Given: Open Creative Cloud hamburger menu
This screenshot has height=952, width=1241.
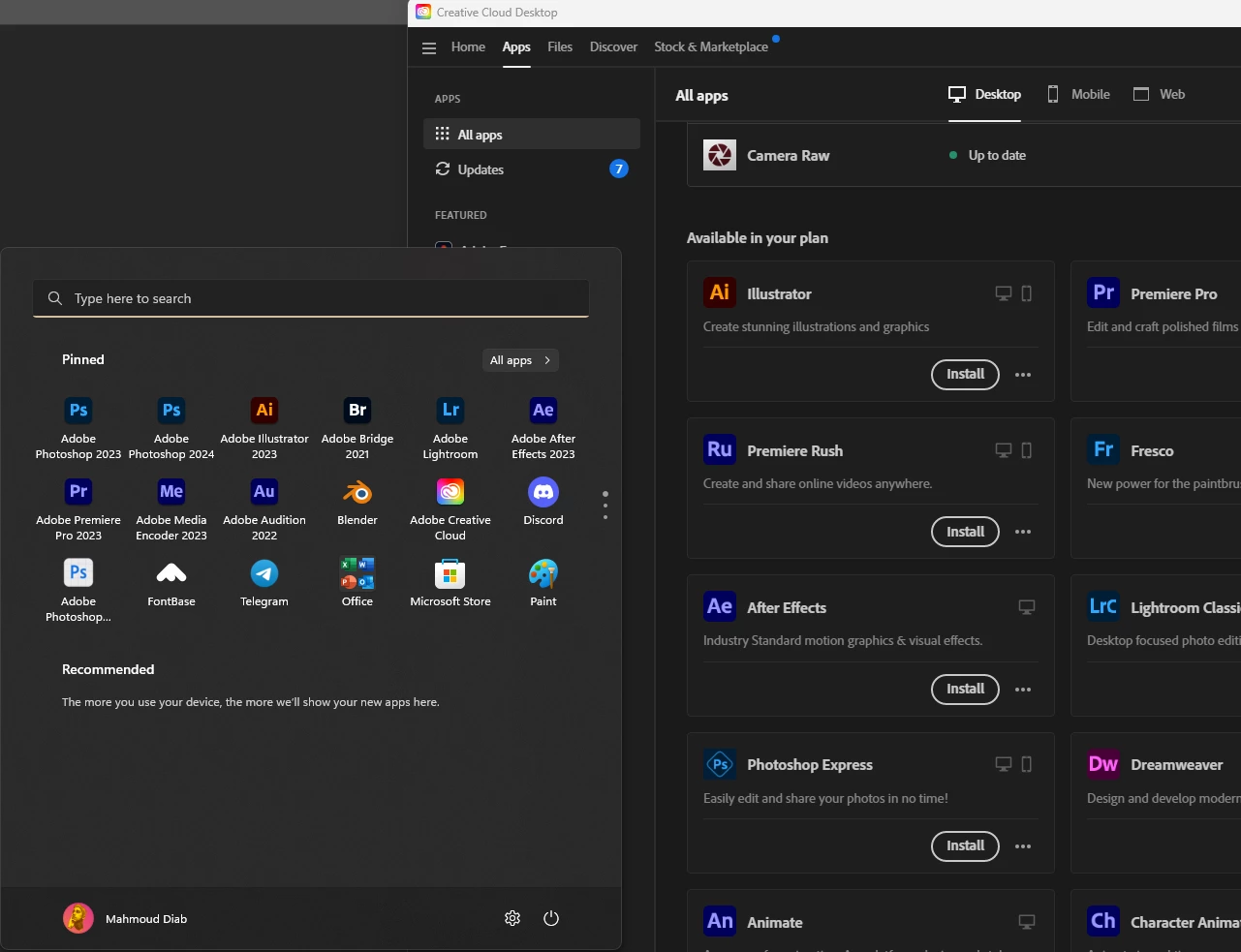Looking at the screenshot, I should click(x=429, y=47).
